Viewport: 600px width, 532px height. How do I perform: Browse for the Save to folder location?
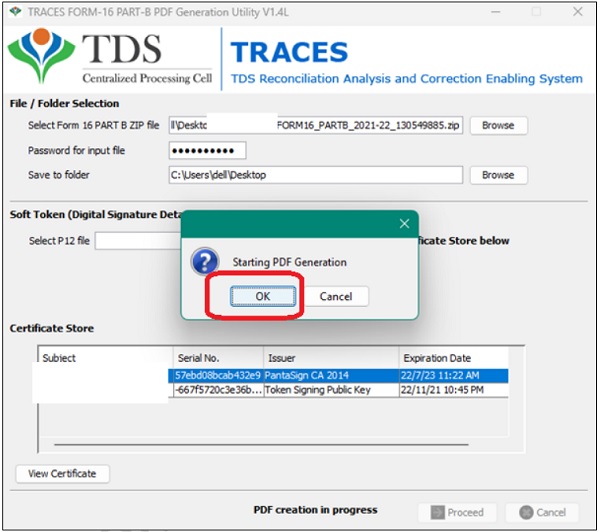[x=497, y=175]
